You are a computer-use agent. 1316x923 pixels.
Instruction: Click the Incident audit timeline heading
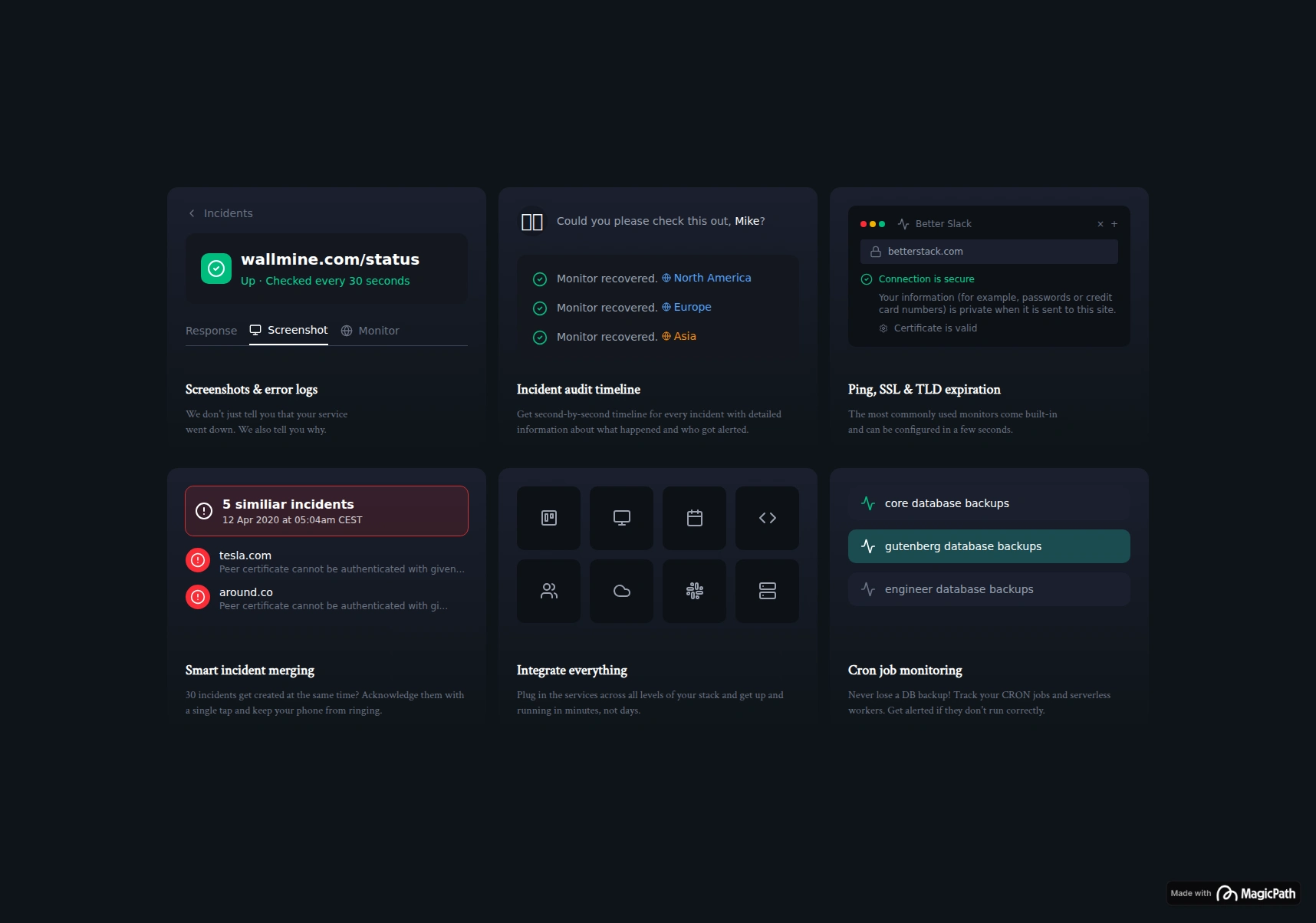coord(578,390)
